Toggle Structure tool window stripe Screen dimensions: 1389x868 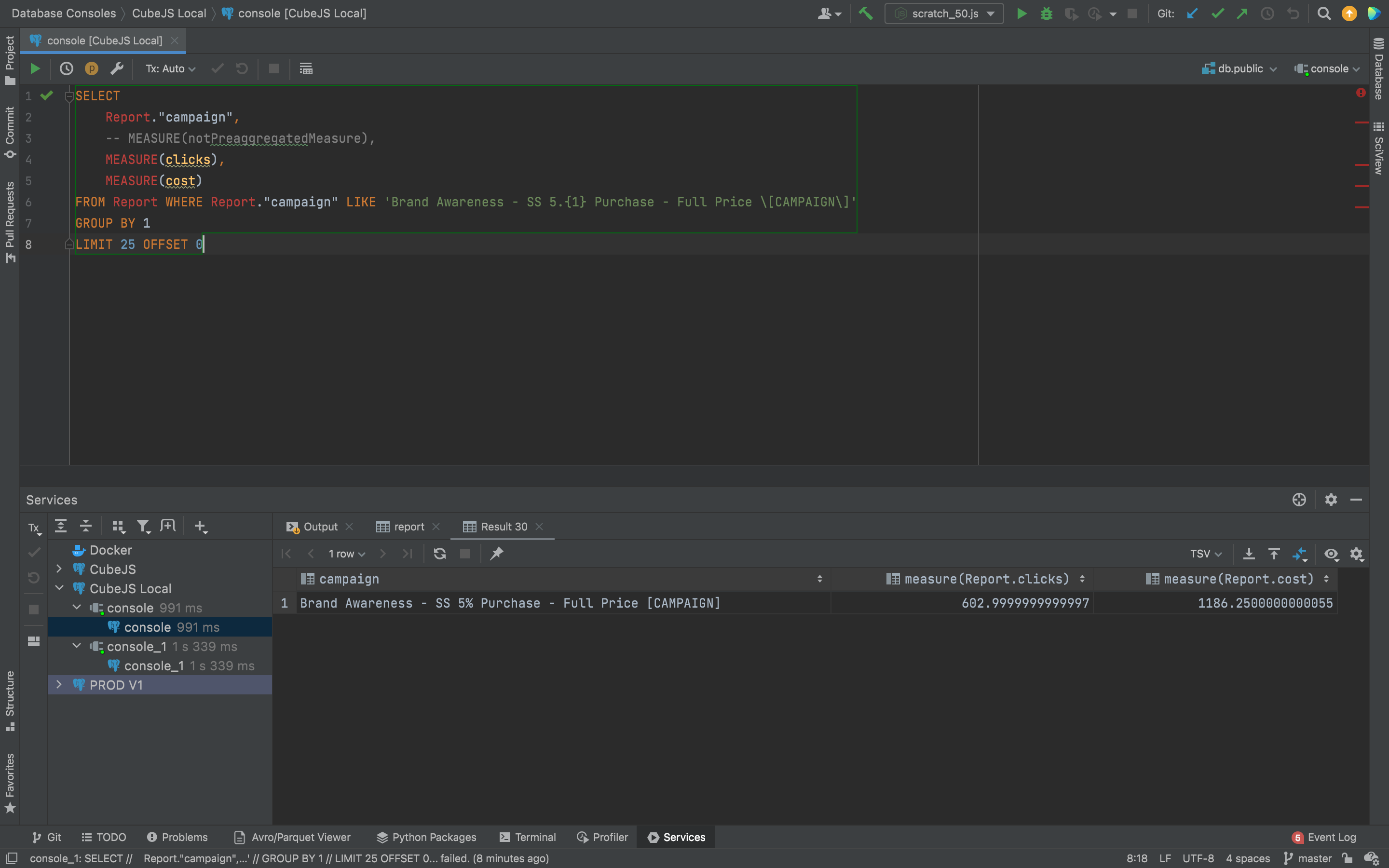pyautogui.click(x=10, y=701)
